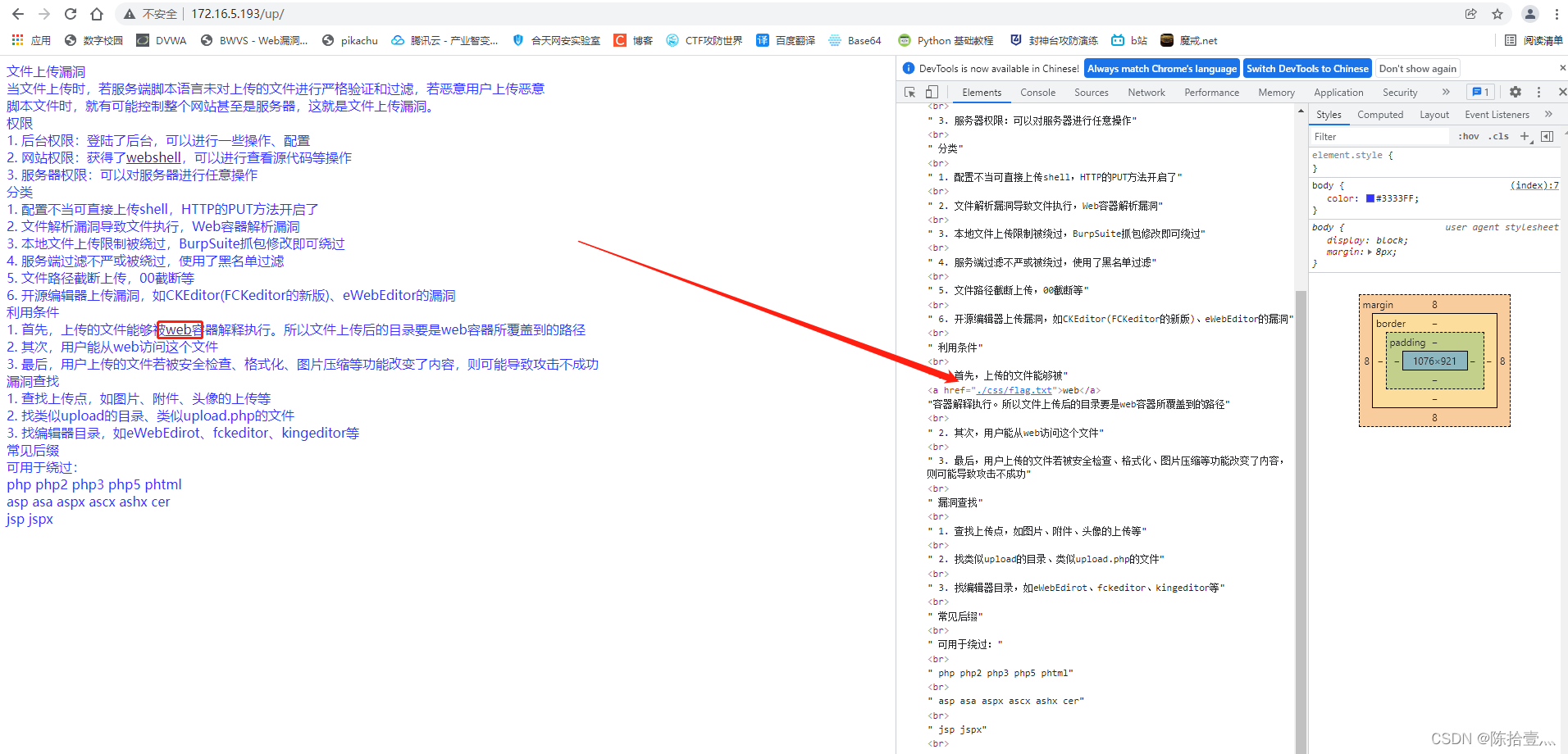Open the hidden DevTools tabs chevron

(1447, 92)
